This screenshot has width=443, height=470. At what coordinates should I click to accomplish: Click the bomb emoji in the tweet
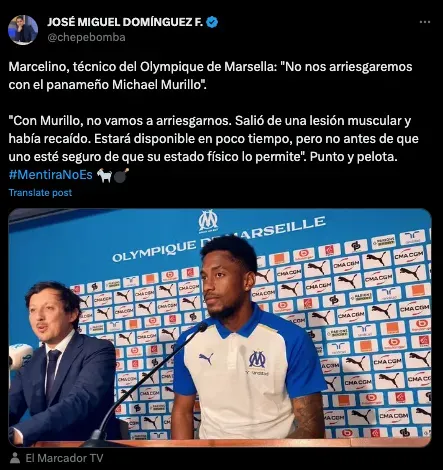click(121, 175)
